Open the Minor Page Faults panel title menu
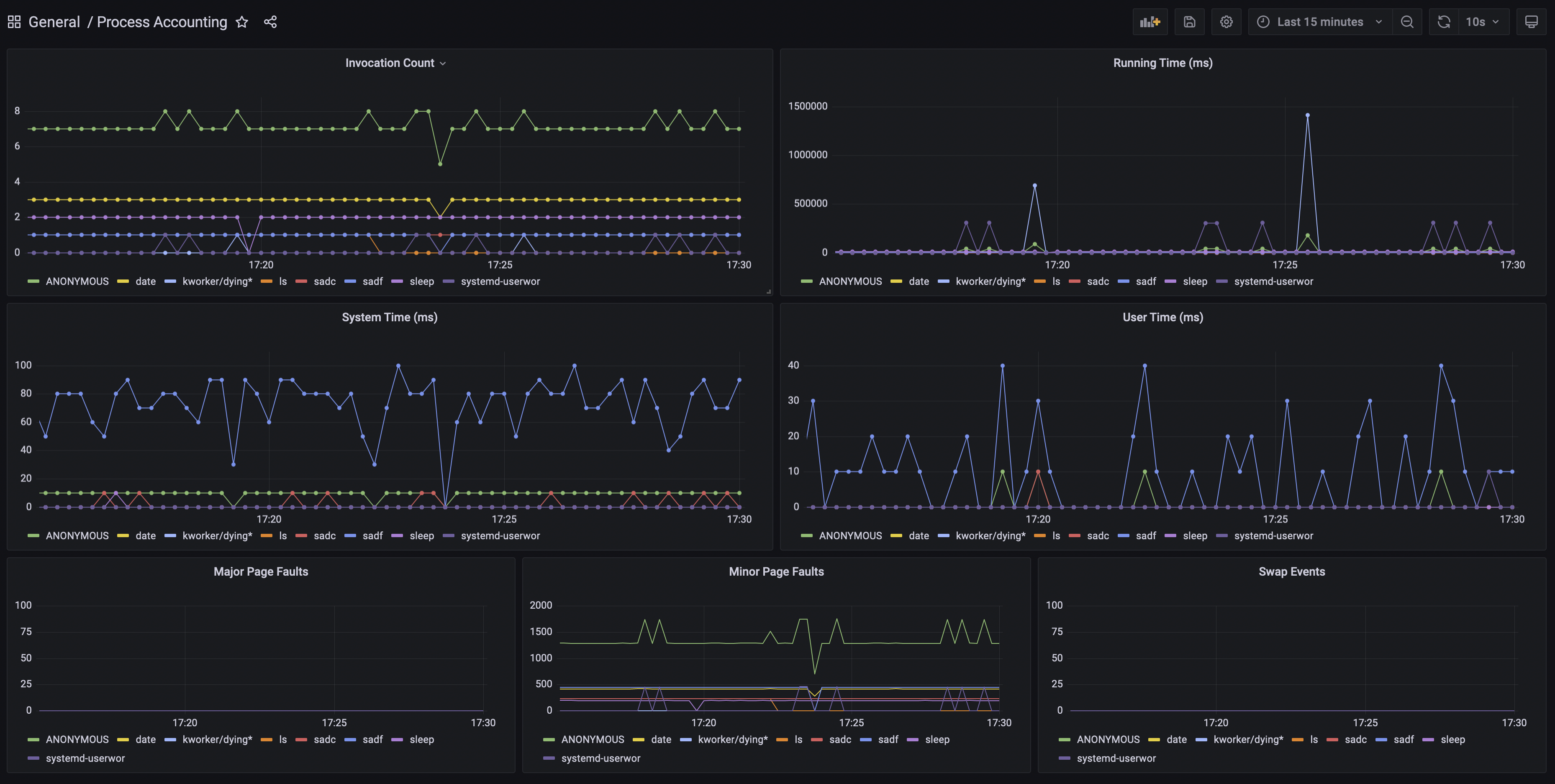 [776, 571]
